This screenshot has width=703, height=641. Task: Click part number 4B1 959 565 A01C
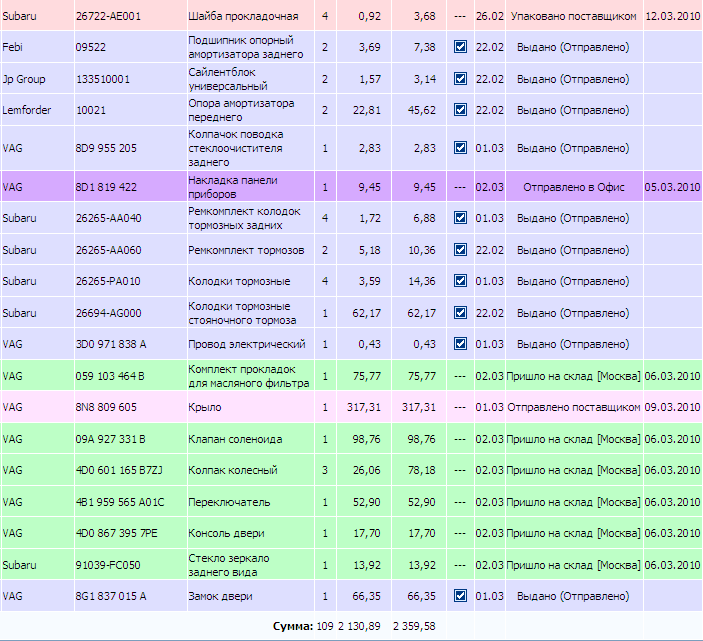point(120,502)
